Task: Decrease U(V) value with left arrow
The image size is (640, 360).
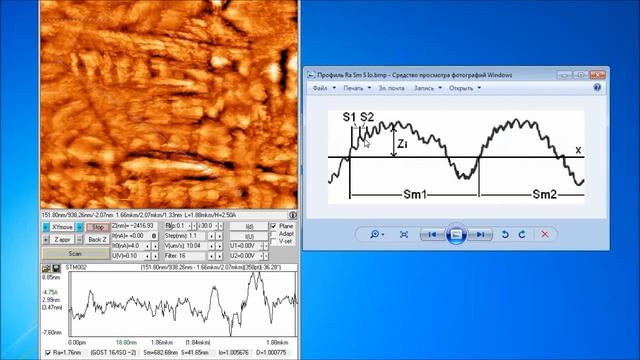Action: point(147,256)
